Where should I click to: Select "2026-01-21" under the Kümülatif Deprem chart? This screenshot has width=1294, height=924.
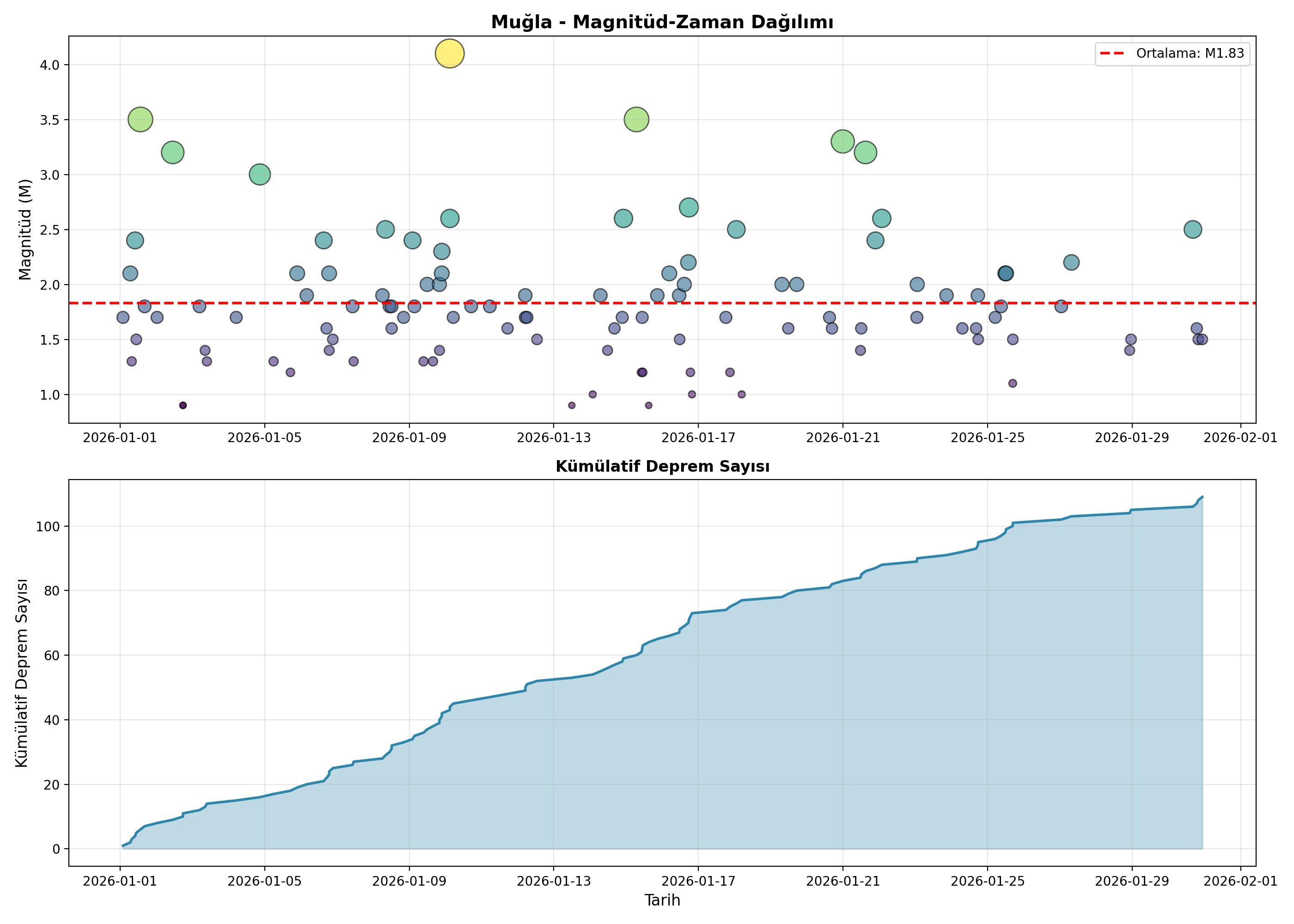pyautogui.click(x=843, y=881)
